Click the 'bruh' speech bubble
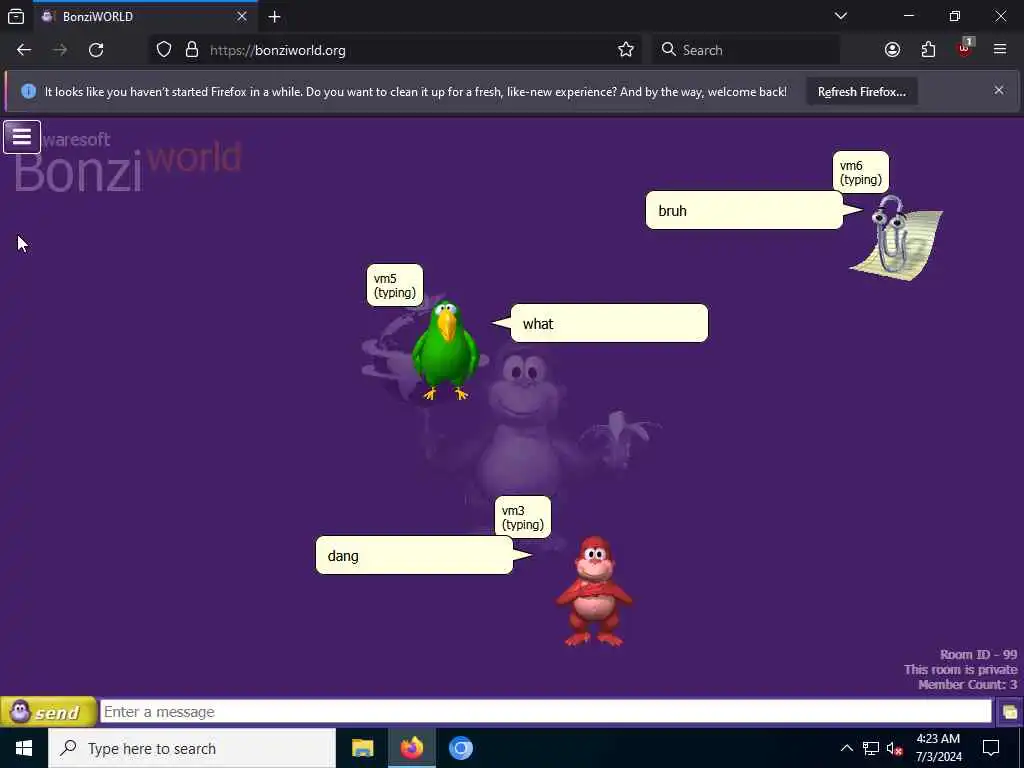The image size is (1024, 768). (x=744, y=210)
